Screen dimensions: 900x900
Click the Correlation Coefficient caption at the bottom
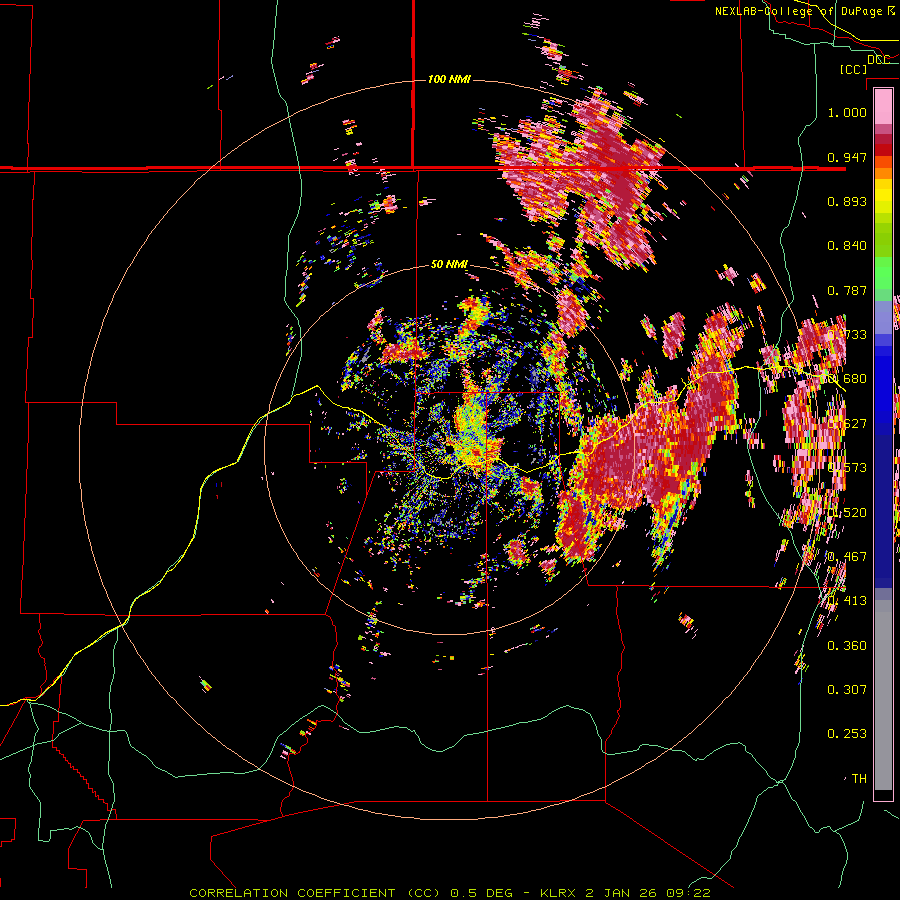(x=450, y=893)
